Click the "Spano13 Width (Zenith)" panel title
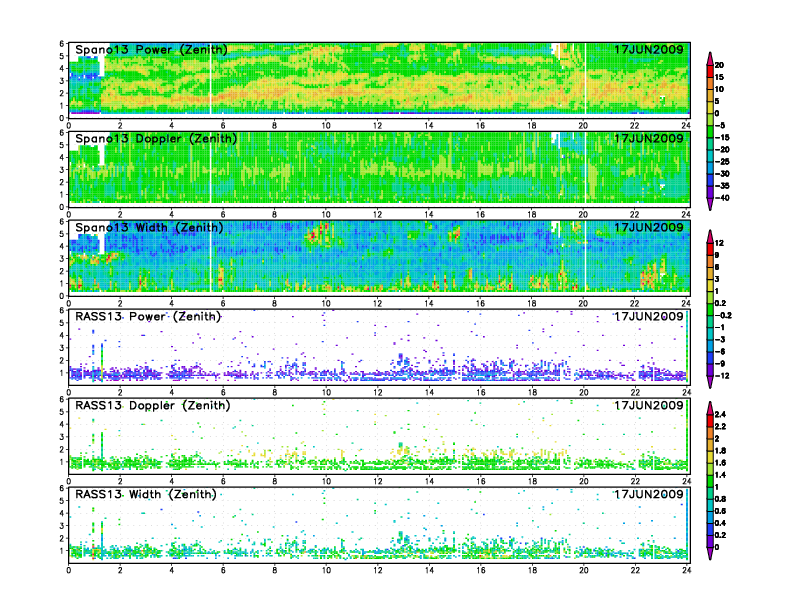Image resolution: width=792 pixels, height=612 pixels. [x=149, y=227]
